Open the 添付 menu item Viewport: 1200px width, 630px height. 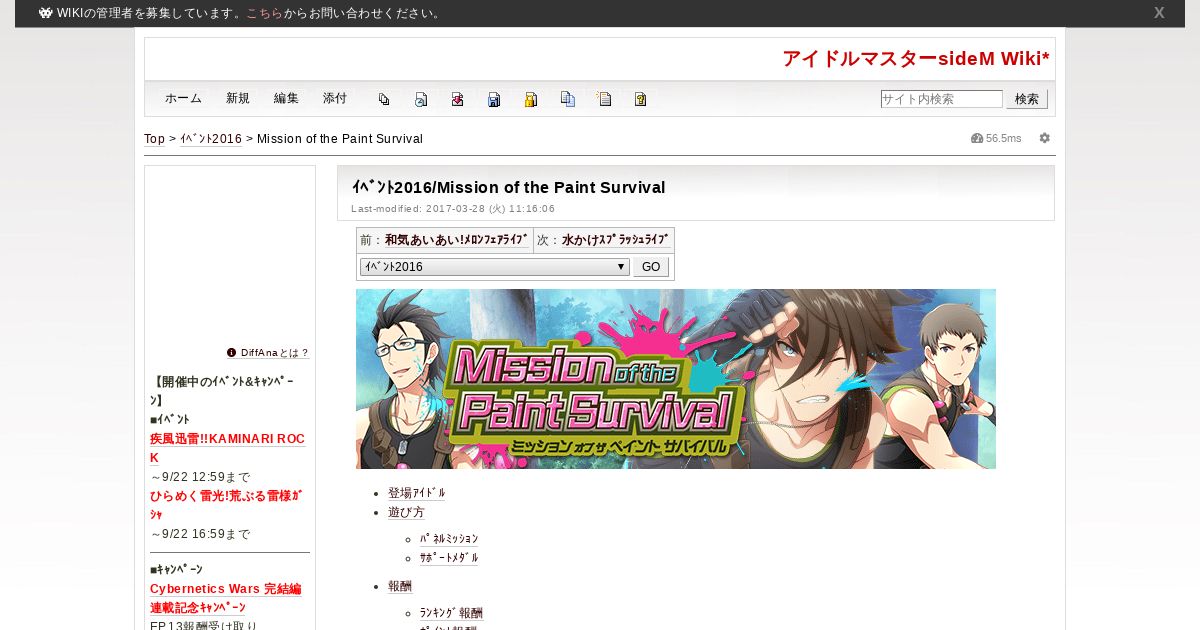(335, 99)
